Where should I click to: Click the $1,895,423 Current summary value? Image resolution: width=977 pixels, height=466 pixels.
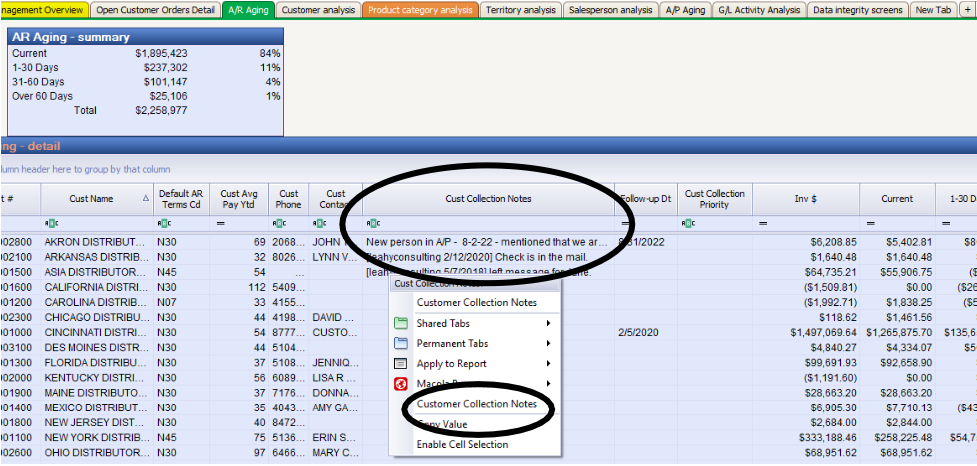point(161,54)
